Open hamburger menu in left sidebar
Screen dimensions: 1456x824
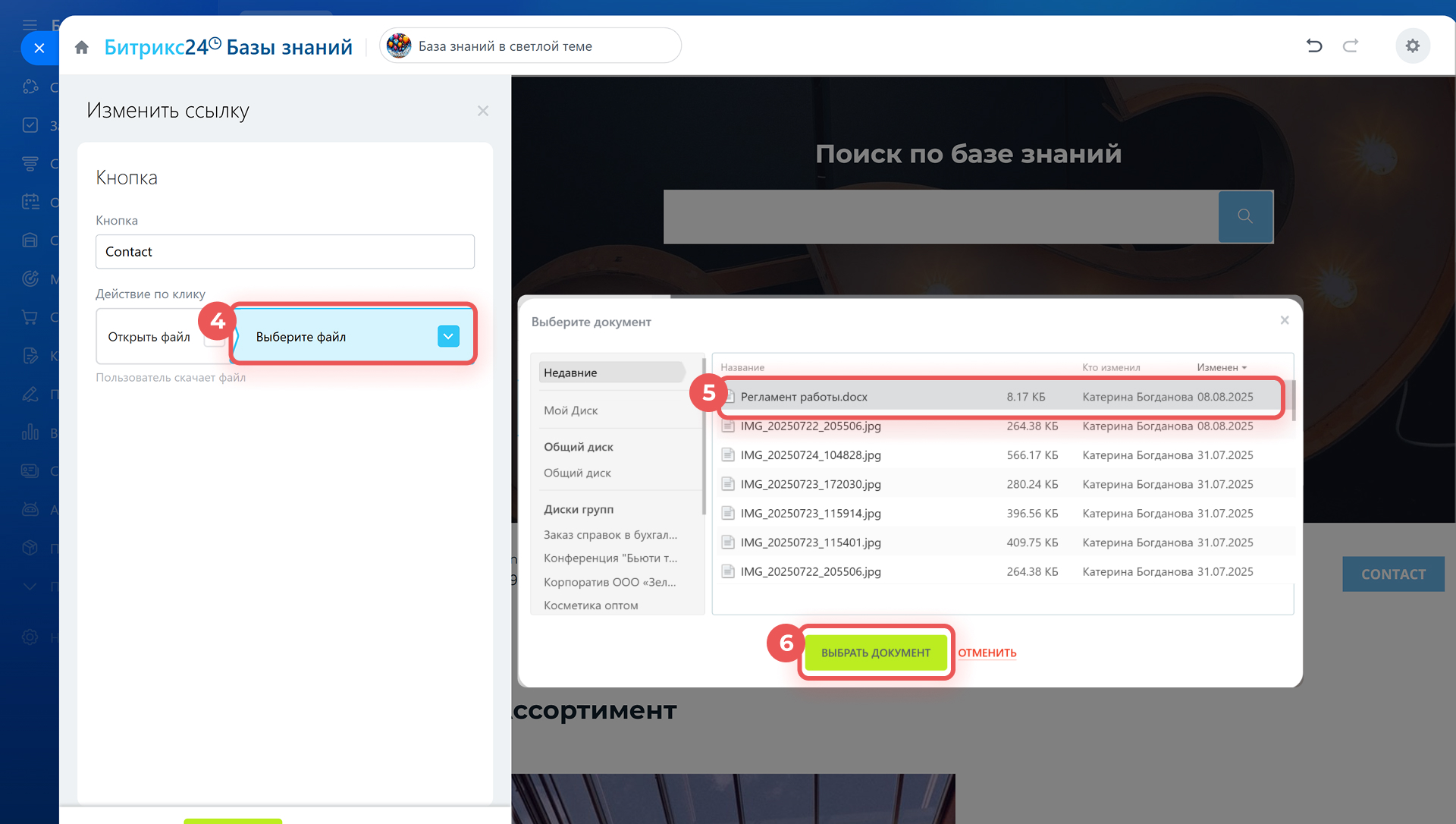coord(30,24)
